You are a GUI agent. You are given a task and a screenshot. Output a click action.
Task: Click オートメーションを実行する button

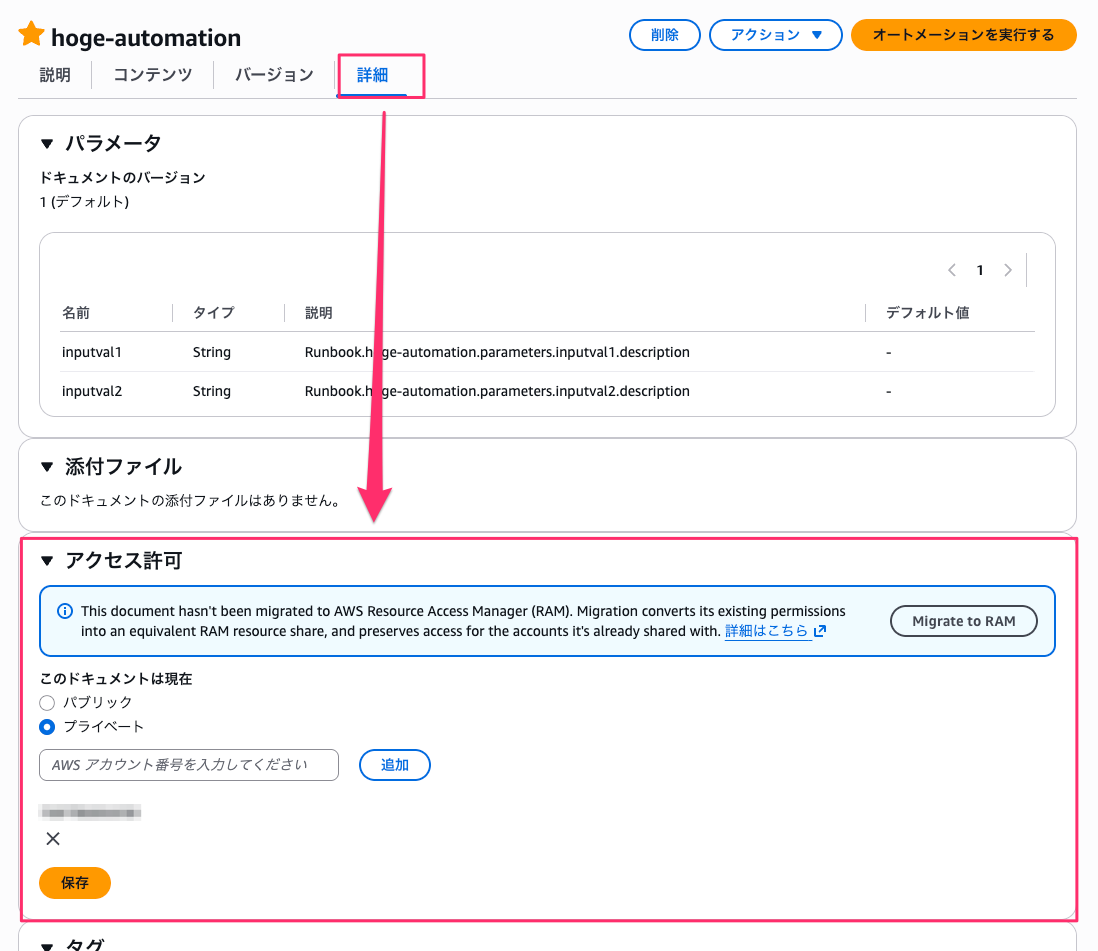pyautogui.click(x=964, y=35)
